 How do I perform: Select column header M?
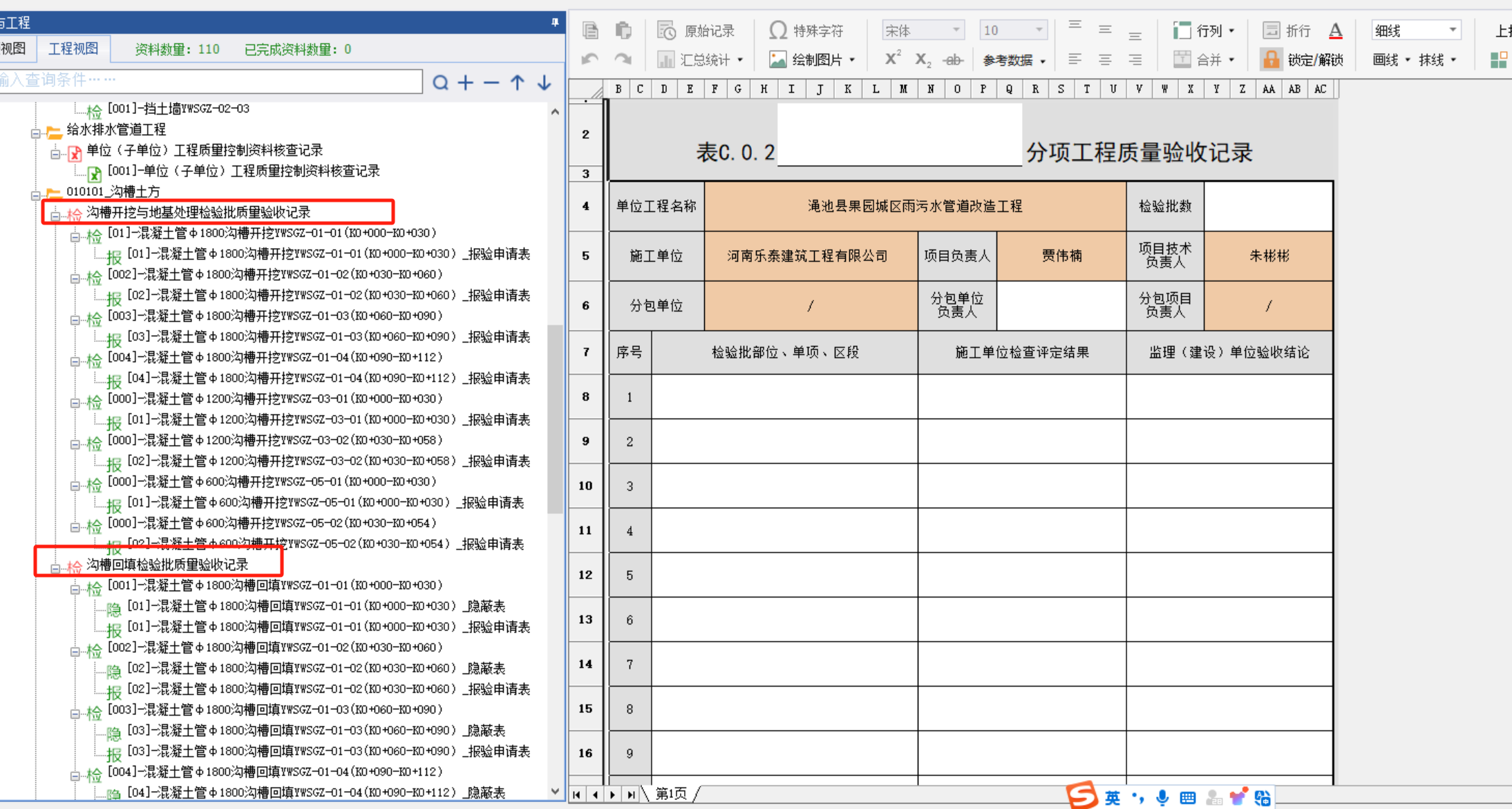click(903, 89)
